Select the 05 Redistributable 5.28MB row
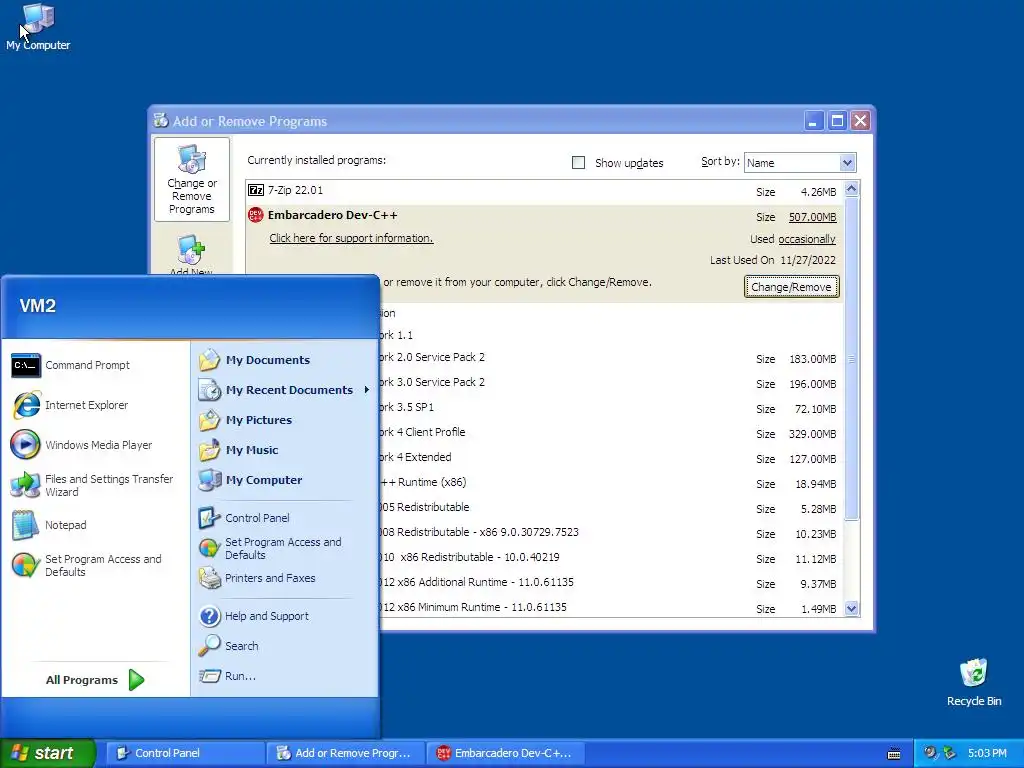 611,508
